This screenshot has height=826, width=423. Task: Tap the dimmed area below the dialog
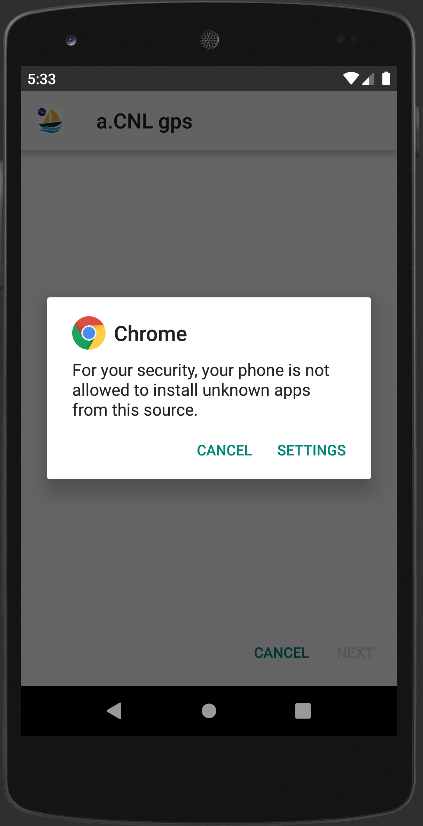[x=209, y=558]
